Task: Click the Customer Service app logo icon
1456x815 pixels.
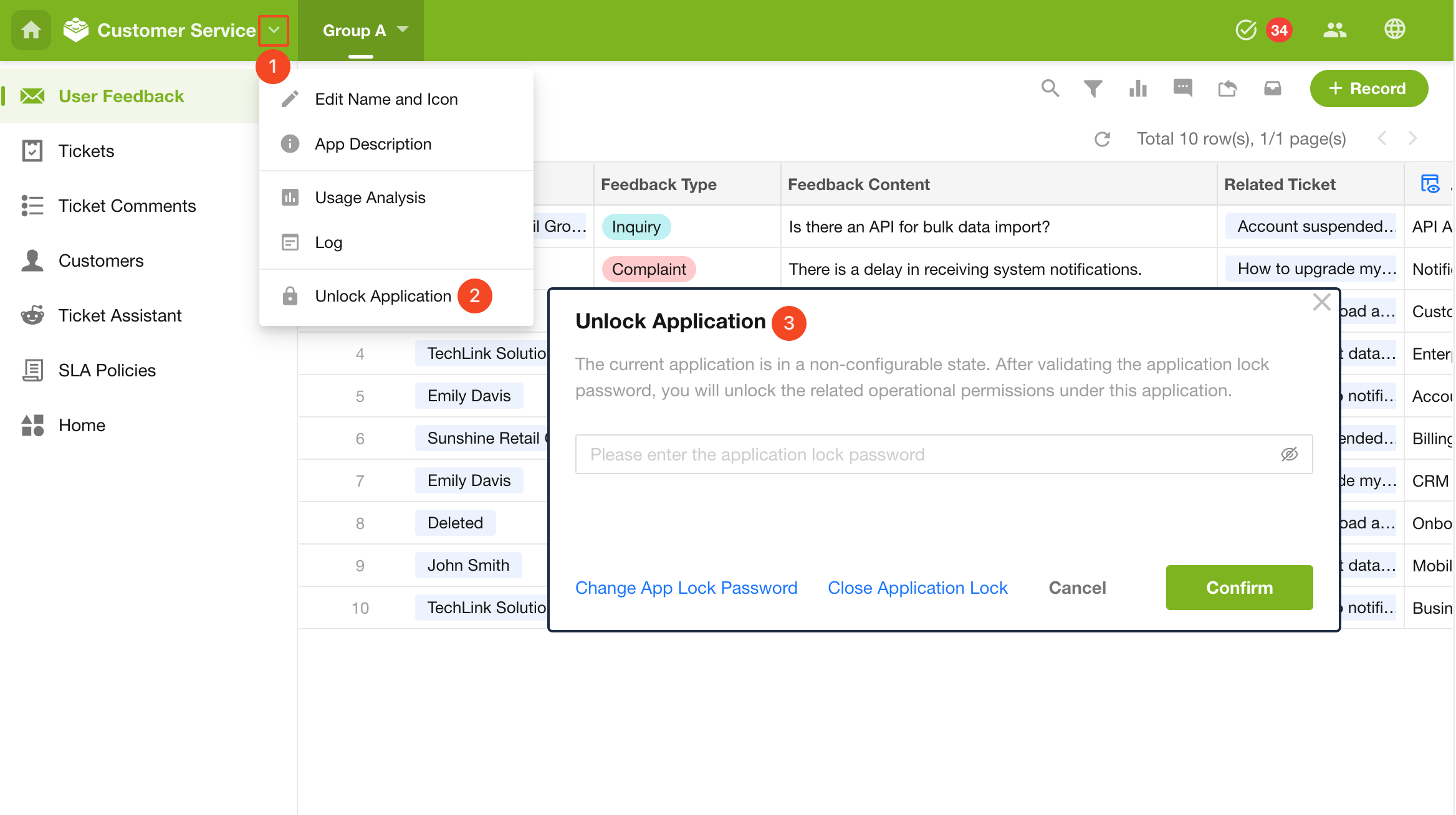Action: click(x=76, y=30)
